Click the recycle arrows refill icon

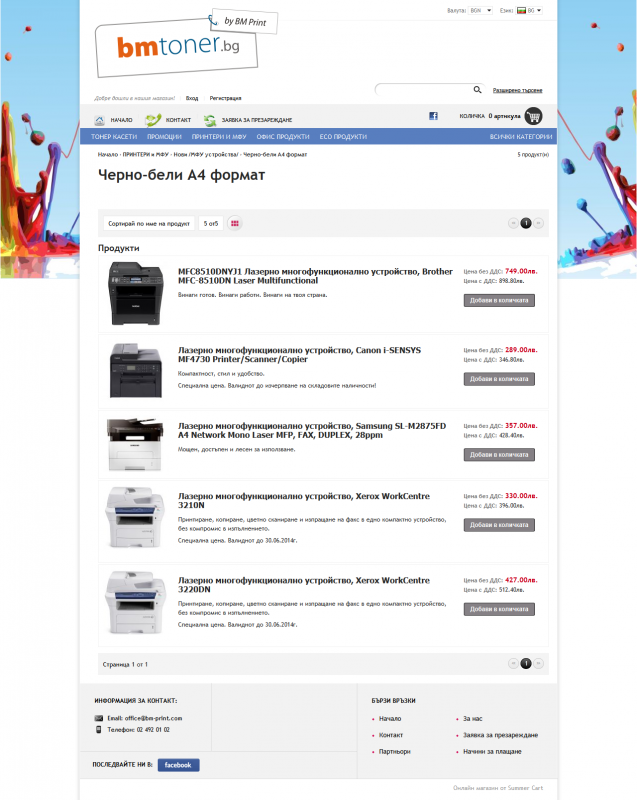click(x=210, y=120)
